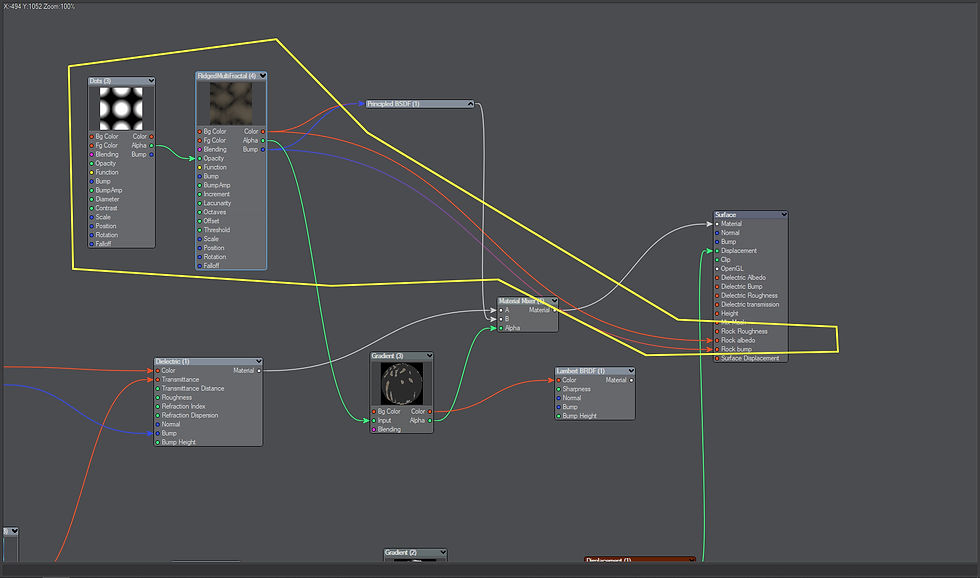Select the Lambert BRDF (1) node title

coord(581,371)
